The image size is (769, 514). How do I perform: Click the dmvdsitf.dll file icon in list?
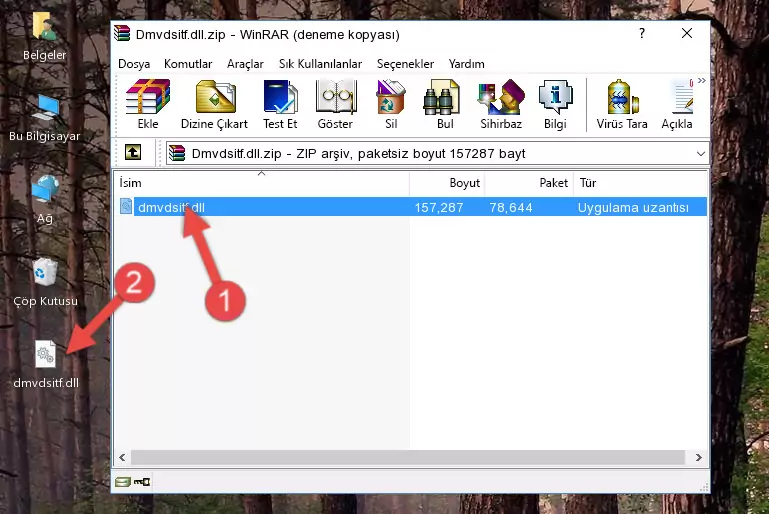click(x=126, y=206)
